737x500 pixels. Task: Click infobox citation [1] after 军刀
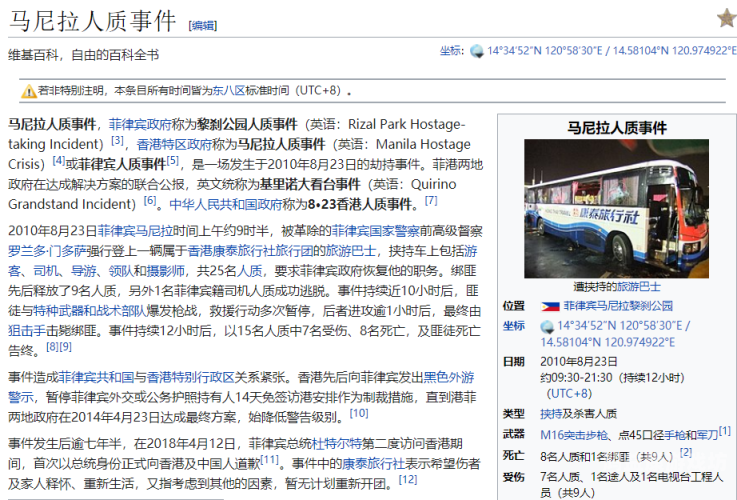coord(725,431)
